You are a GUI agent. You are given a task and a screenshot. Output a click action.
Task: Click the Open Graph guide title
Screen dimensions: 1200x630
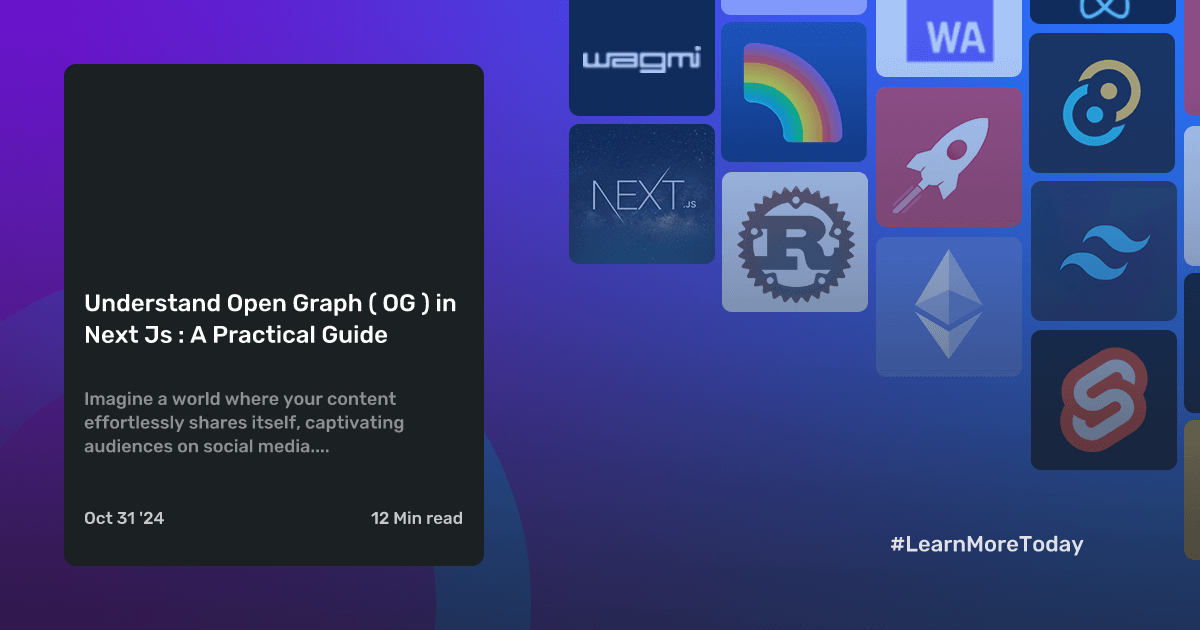tap(271, 319)
